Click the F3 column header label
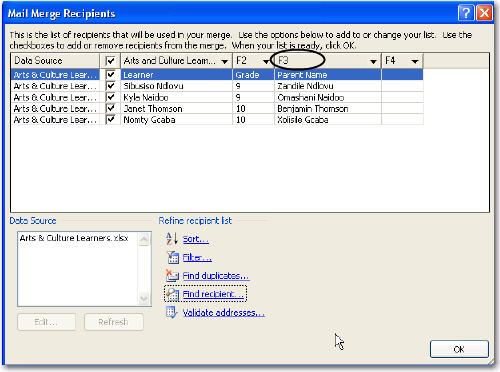 [x=283, y=61]
